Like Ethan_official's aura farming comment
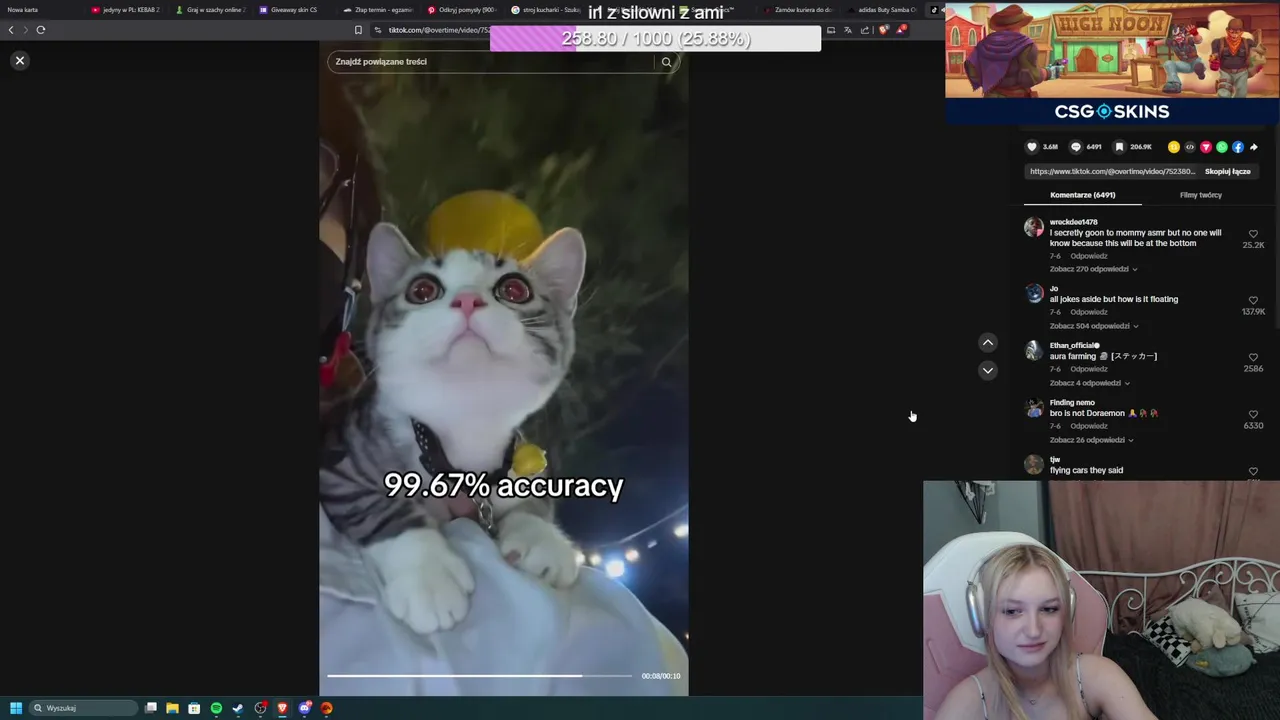Image resolution: width=1280 pixels, height=720 pixels. [1253, 357]
